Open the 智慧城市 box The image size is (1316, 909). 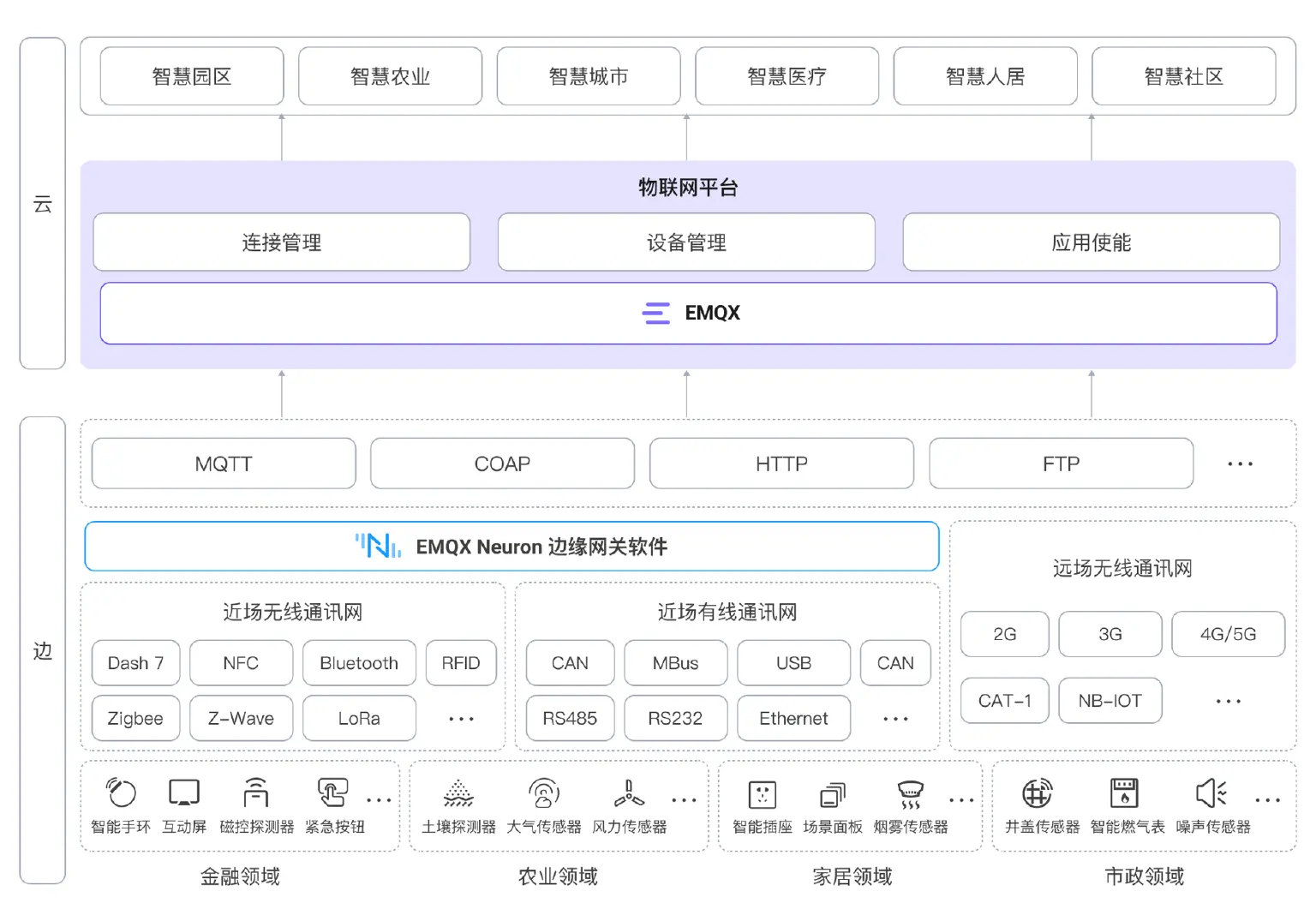tap(589, 76)
